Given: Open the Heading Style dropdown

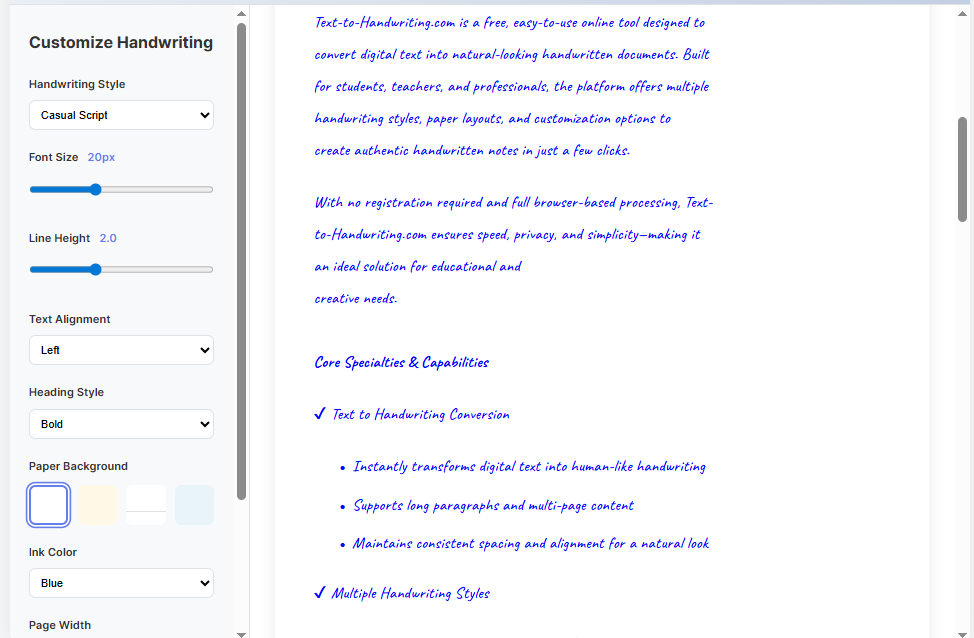Looking at the screenshot, I should pyautogui.click(x=120, y=423).
